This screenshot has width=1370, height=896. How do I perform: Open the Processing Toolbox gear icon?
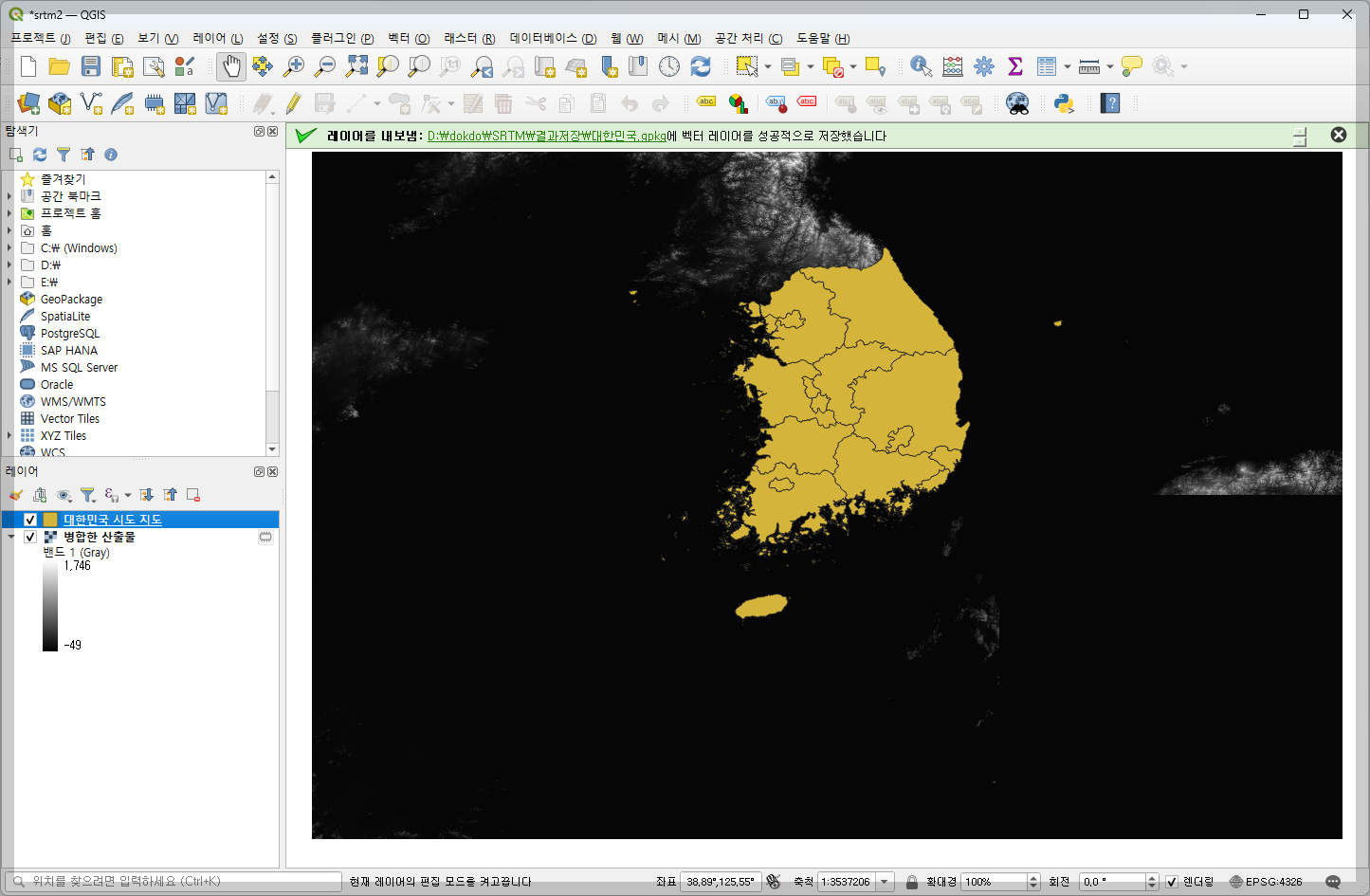point(984,66)
